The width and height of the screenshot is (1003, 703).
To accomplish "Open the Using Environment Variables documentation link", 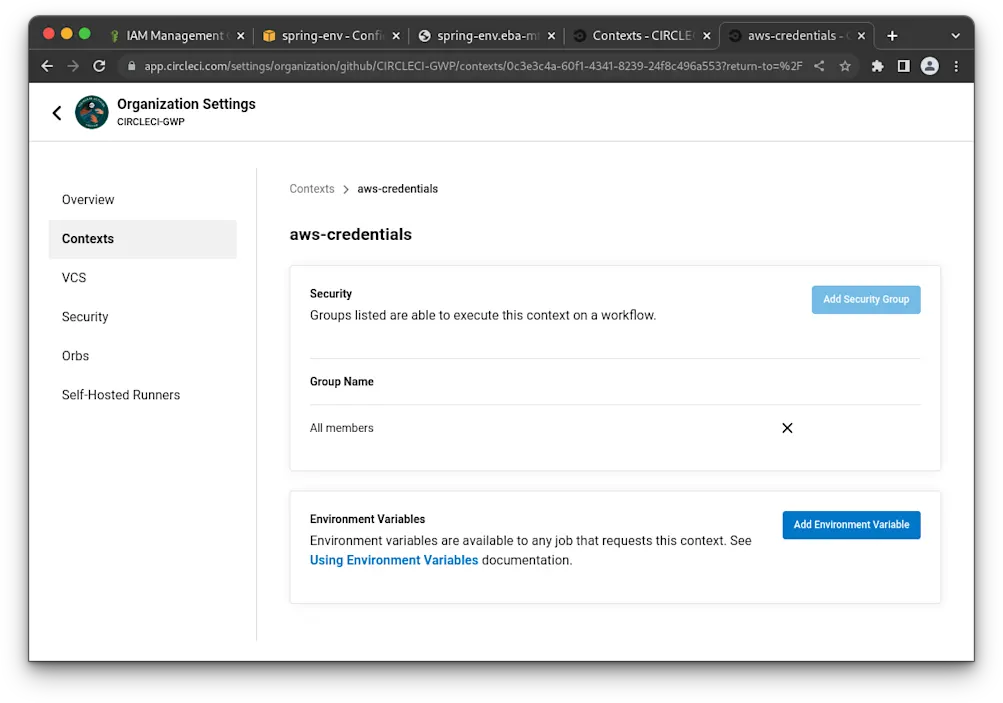I will click(x=393, y=560).
